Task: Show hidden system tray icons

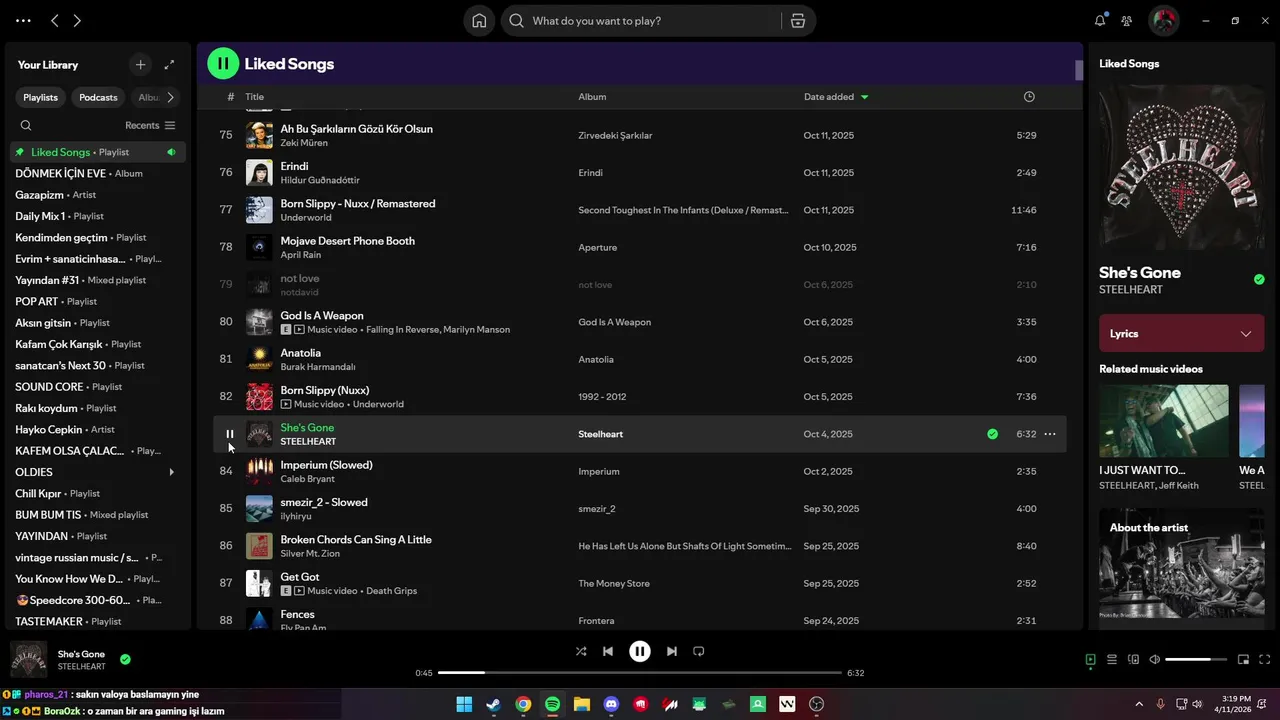Action: pos(1139,704)
